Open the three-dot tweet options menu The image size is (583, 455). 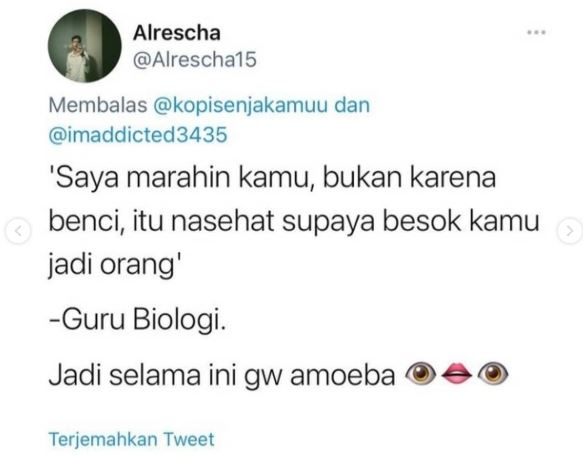point(536,33)
